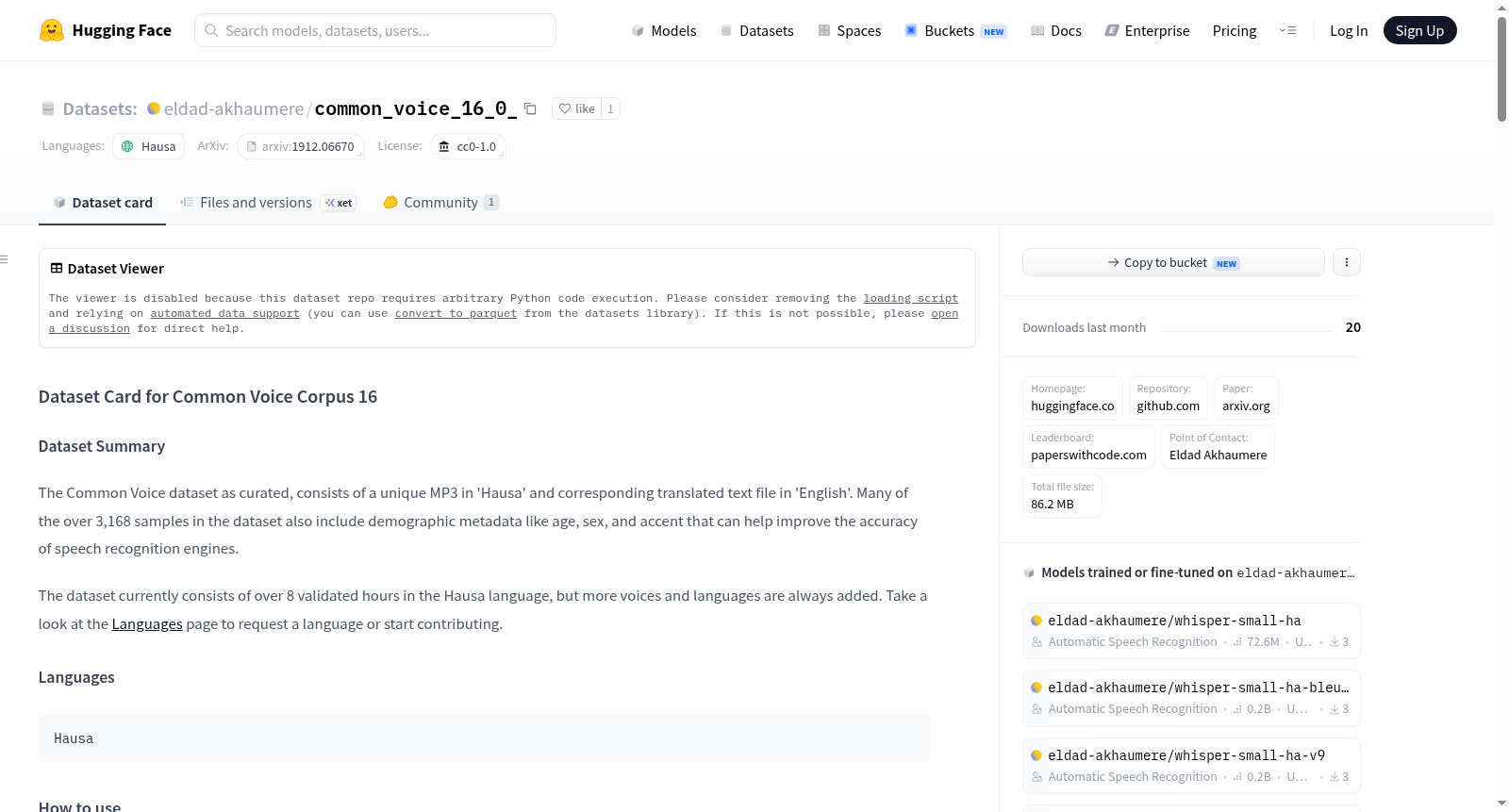Image resolution: width=1509 pixels, height=812 pixels.
Task: Toggle the left table-of-contents sidebar icon
Action: (4, 259)
